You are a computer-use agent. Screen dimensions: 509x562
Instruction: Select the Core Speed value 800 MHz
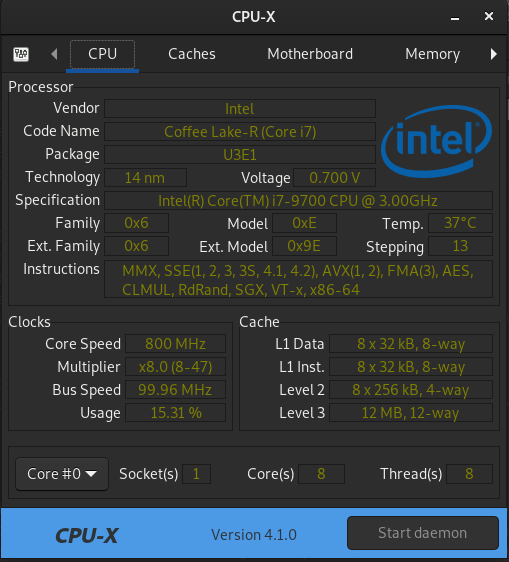[175, 344]
